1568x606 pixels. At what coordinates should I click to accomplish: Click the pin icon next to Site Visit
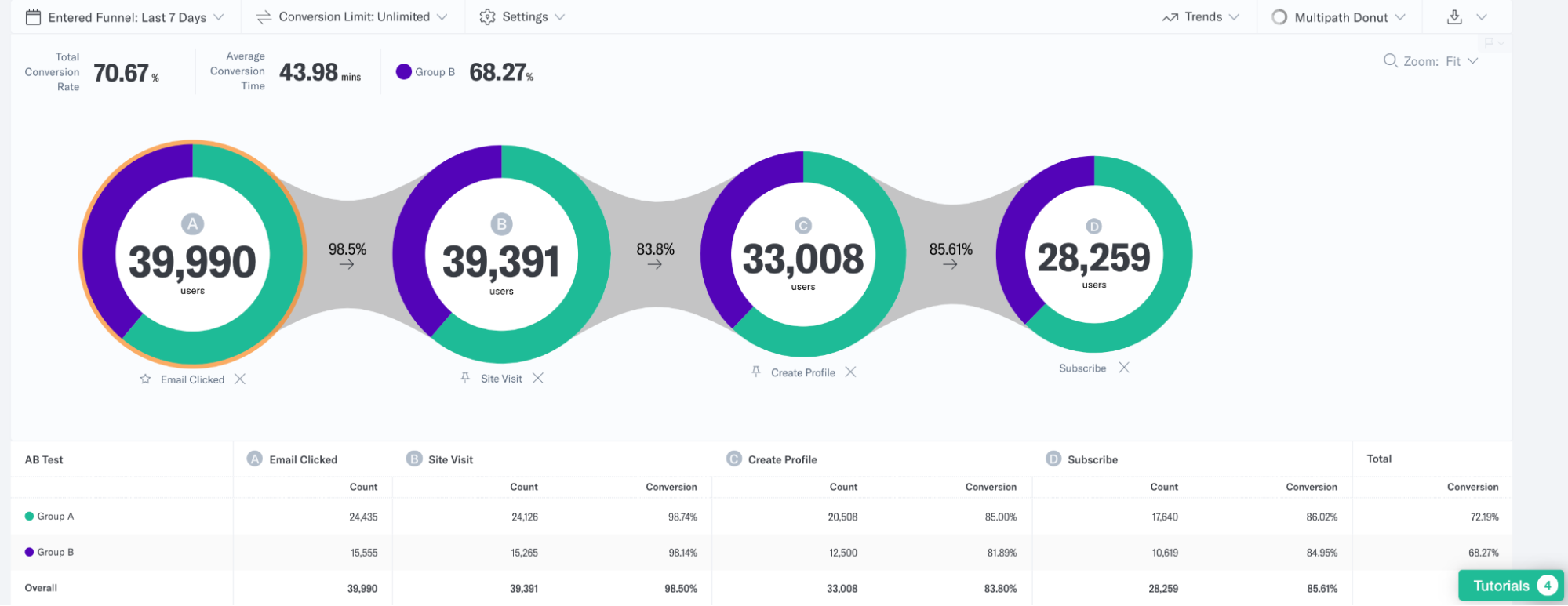click(465, 378)
